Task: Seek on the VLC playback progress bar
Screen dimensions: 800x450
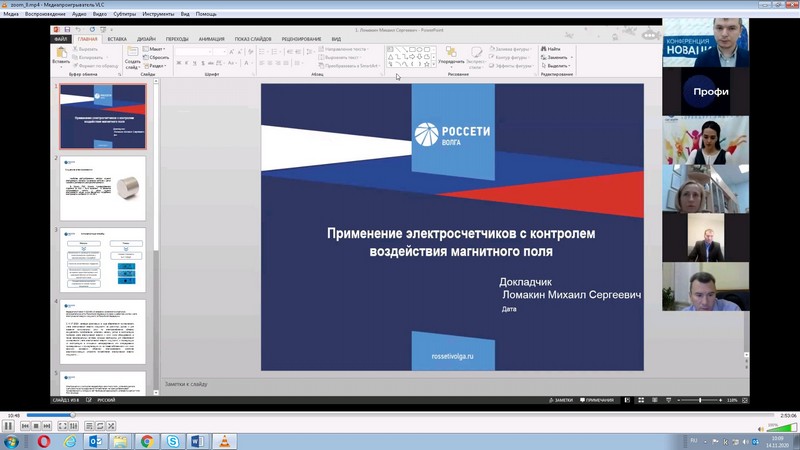Action: (401, 415)
